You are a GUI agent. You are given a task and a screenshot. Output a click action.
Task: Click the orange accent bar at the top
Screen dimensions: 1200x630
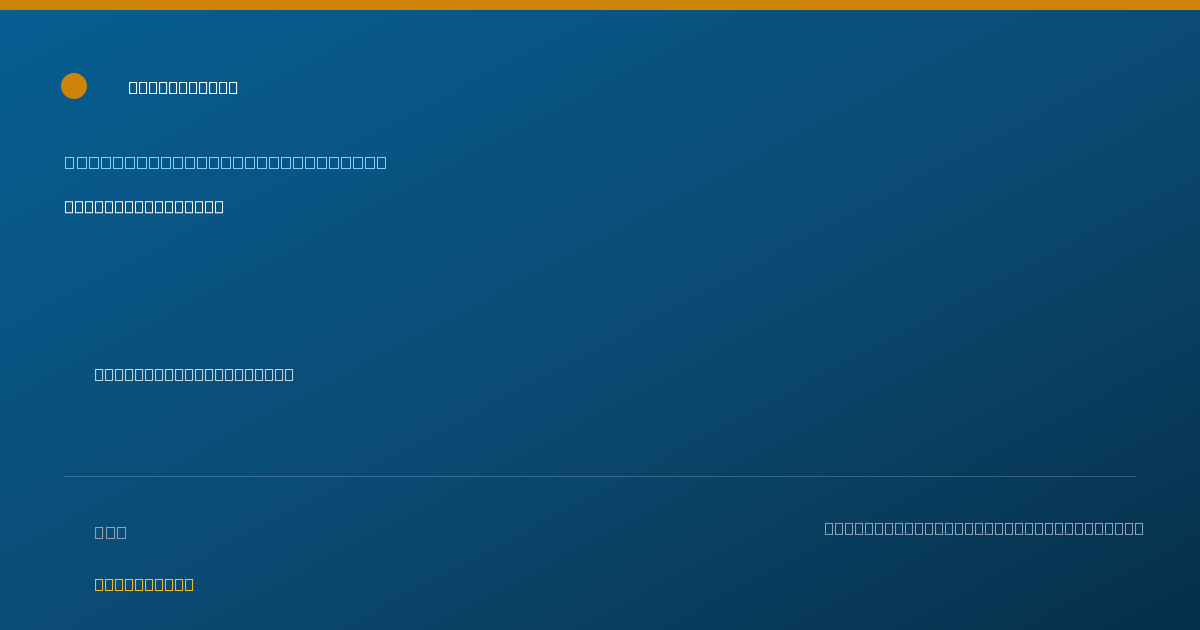click(600, 5)
